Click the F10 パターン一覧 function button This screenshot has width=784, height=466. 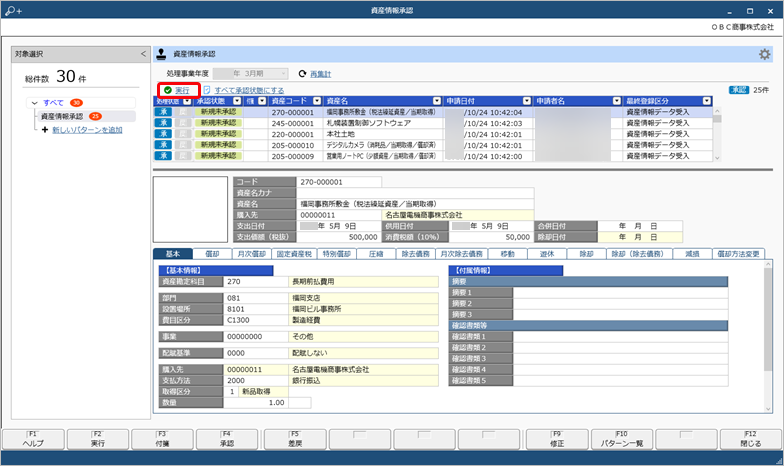[622, 439]
